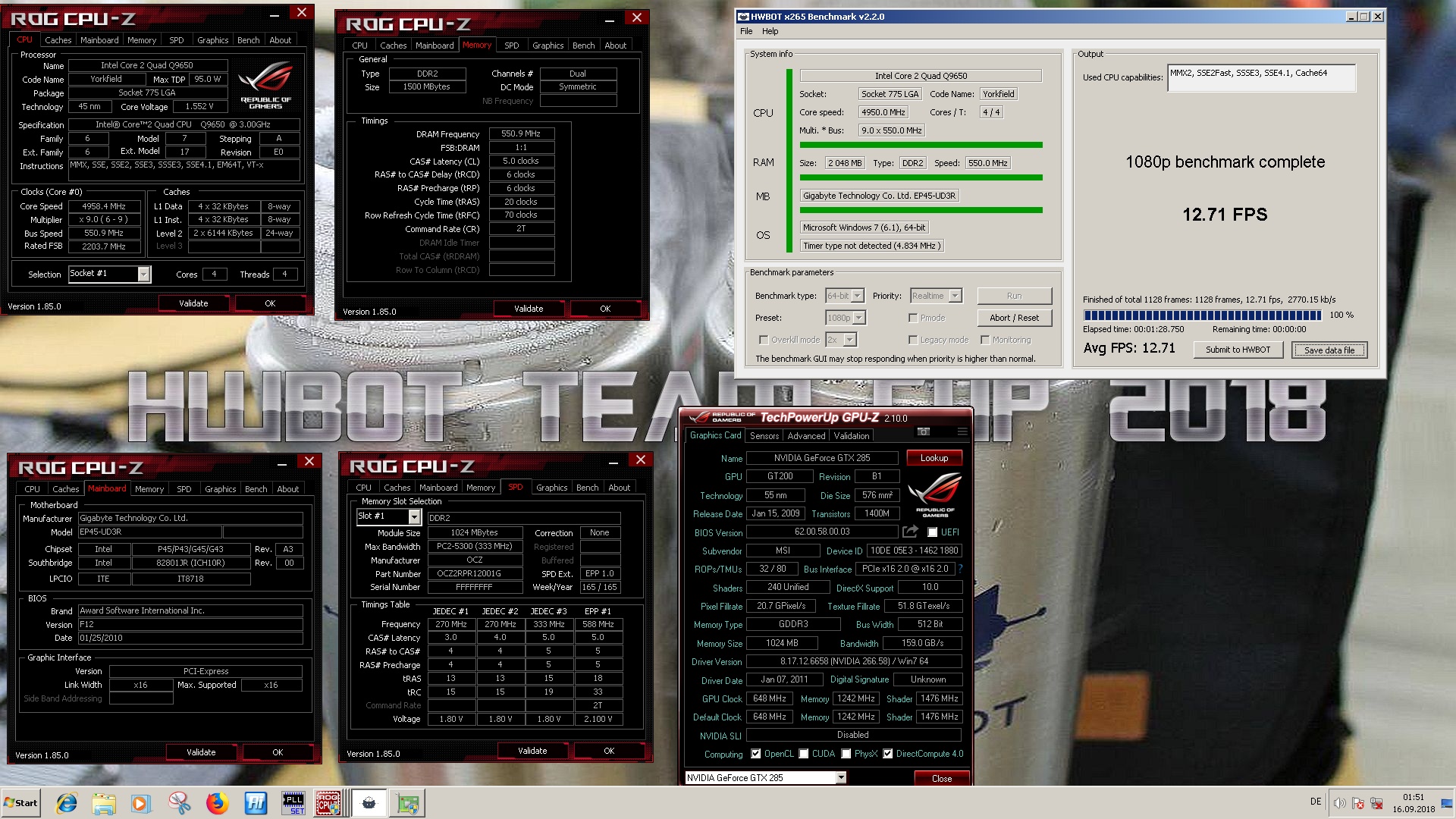The height and width of the screenshot is (819, 1456).
Task: Open the GPU-Z hamburger menu icon
Action: pos(962,431)
